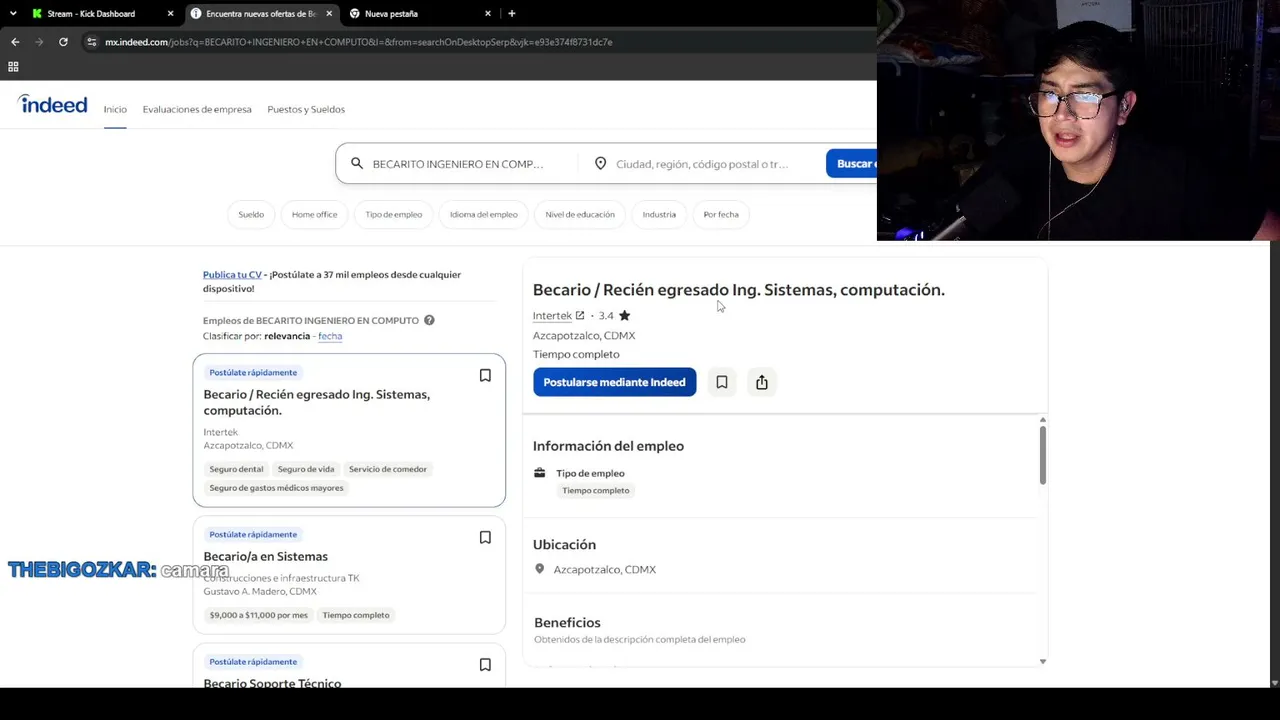Bookmark the Becario/a en Sistemas job card
Screen dimensions: 1280x720
pyautogui.click(x=485, y=538)
